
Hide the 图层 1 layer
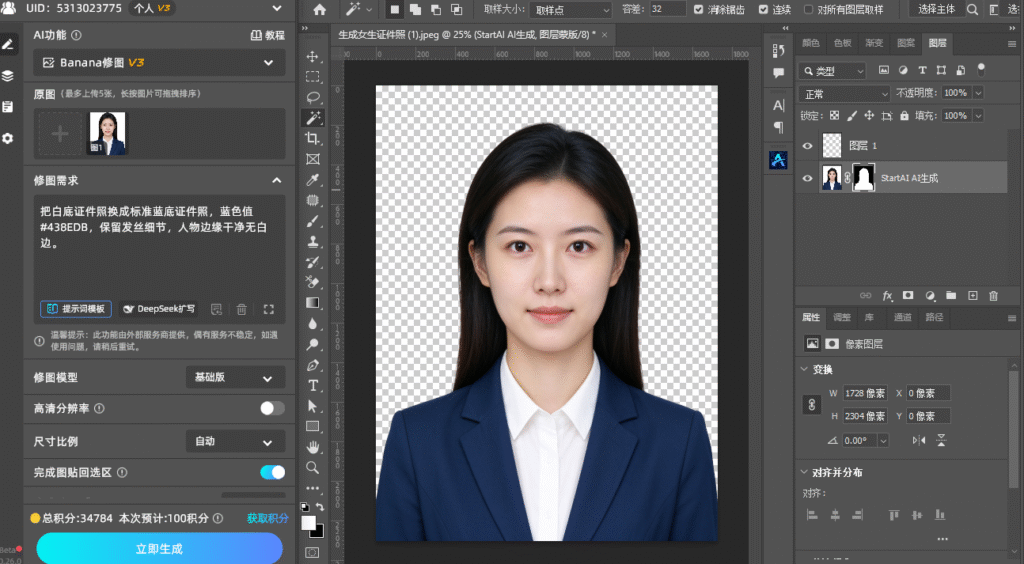[x=807, y=146]
